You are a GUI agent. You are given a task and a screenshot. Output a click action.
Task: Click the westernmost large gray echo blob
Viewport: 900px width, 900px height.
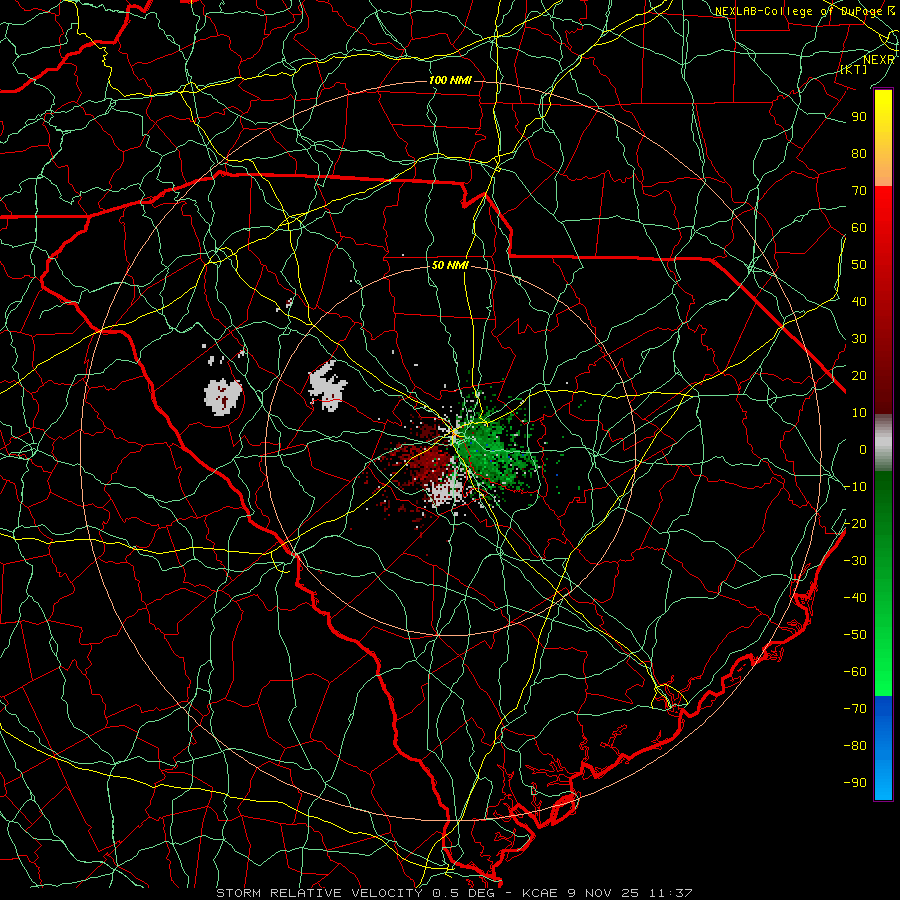coord(223,396)
